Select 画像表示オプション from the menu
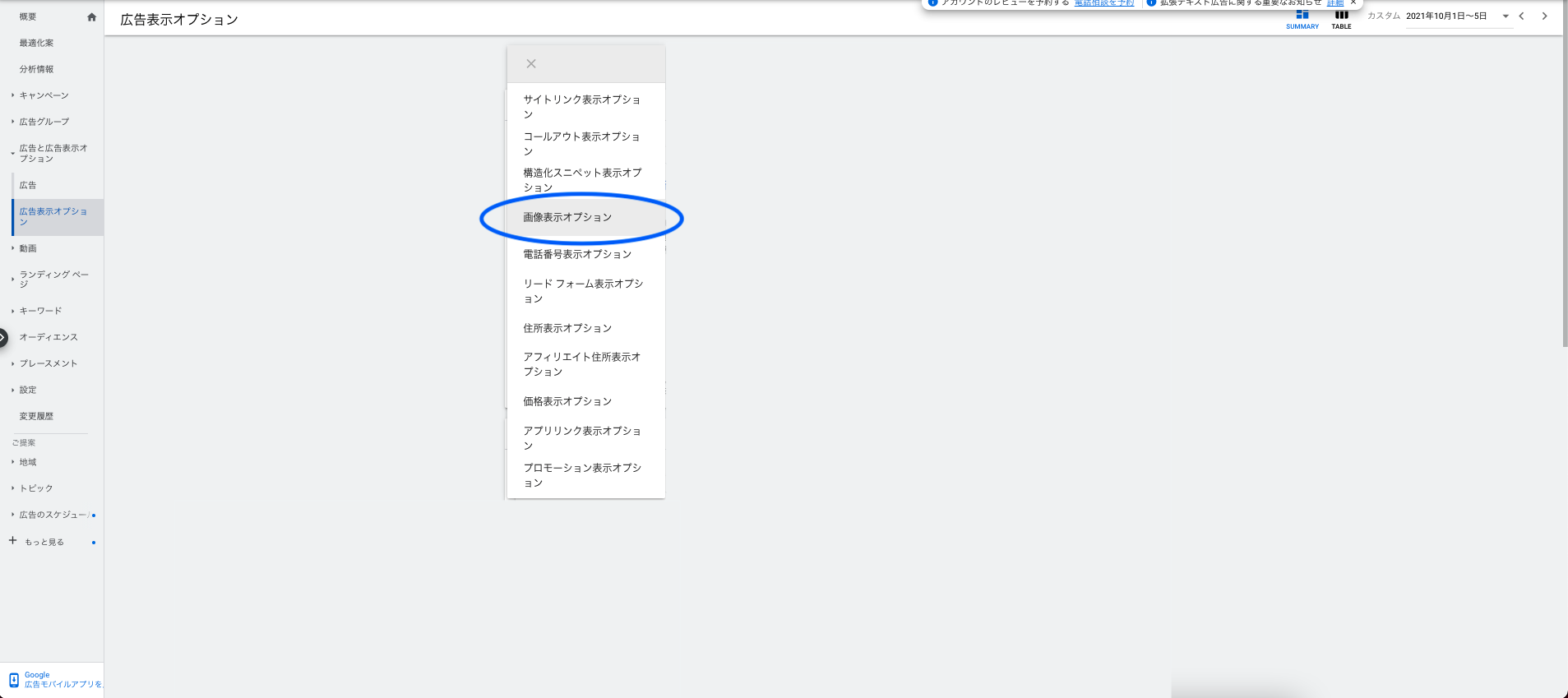1568x698 pixels. pyautogui.click(x=567, y=218)
